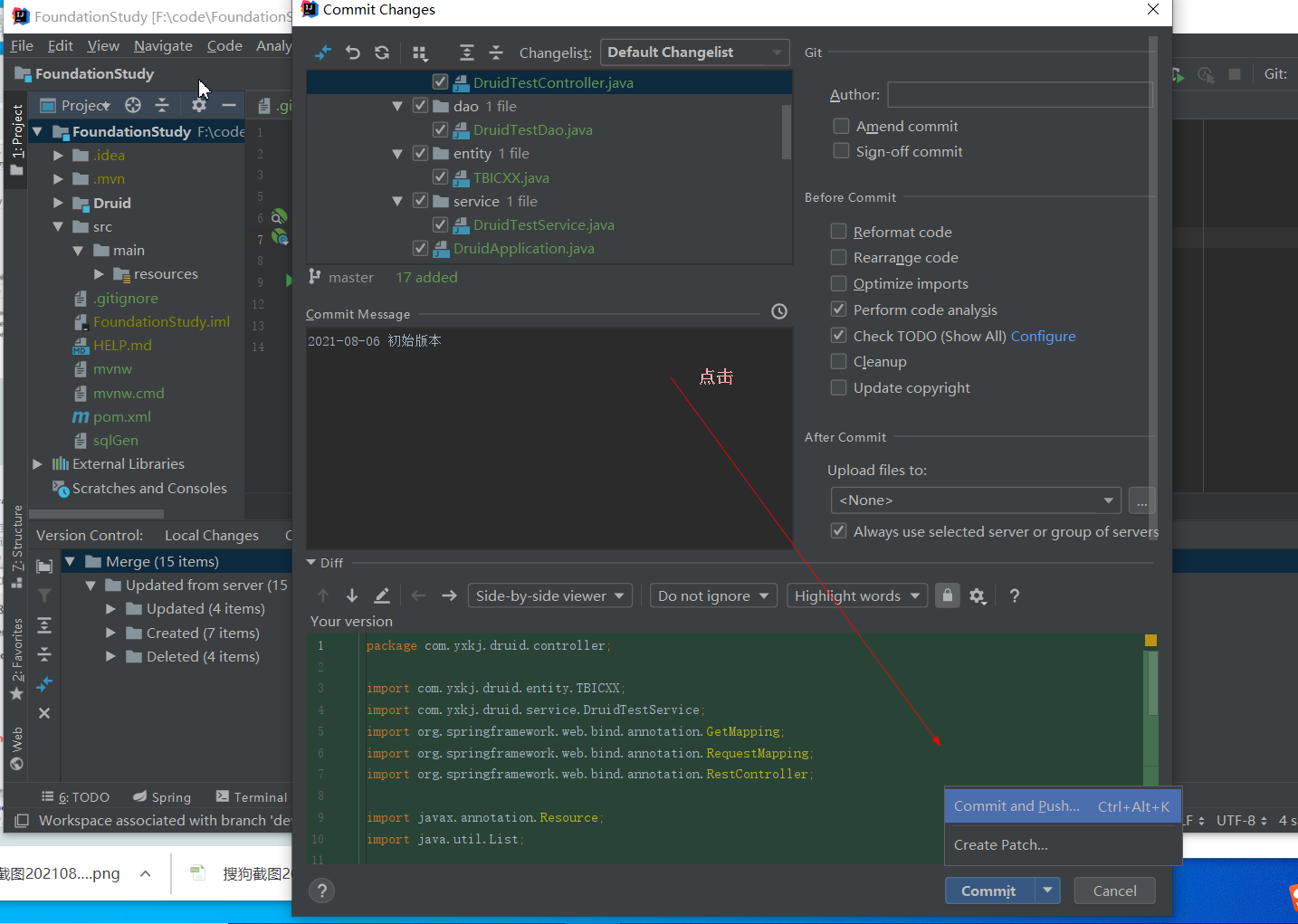Select Create Patch menu entry
The width and height of the screenshot is (1298, 924).
pos(1063,844)
